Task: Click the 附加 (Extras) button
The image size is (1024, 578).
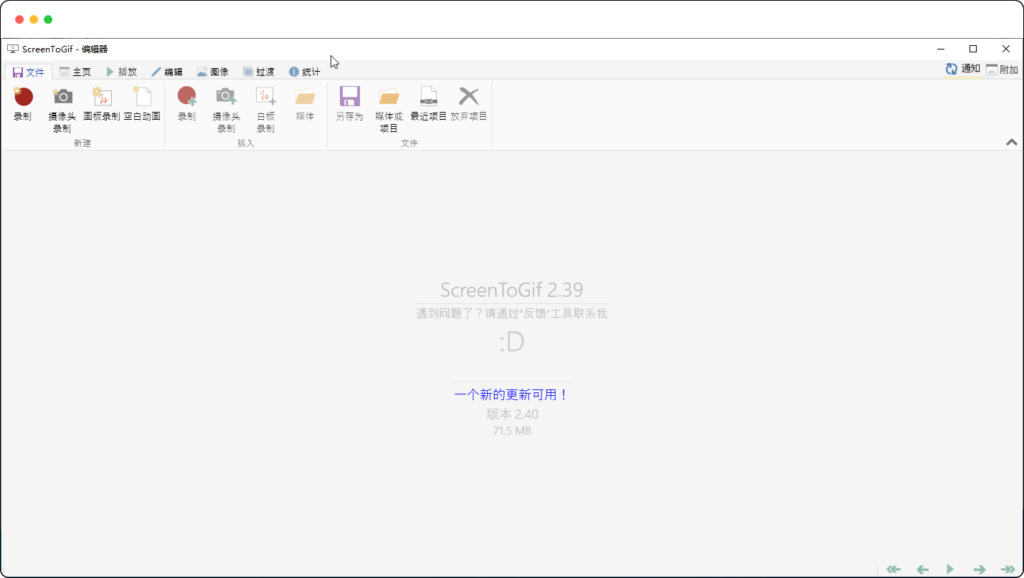Action: pos(1002,70)
